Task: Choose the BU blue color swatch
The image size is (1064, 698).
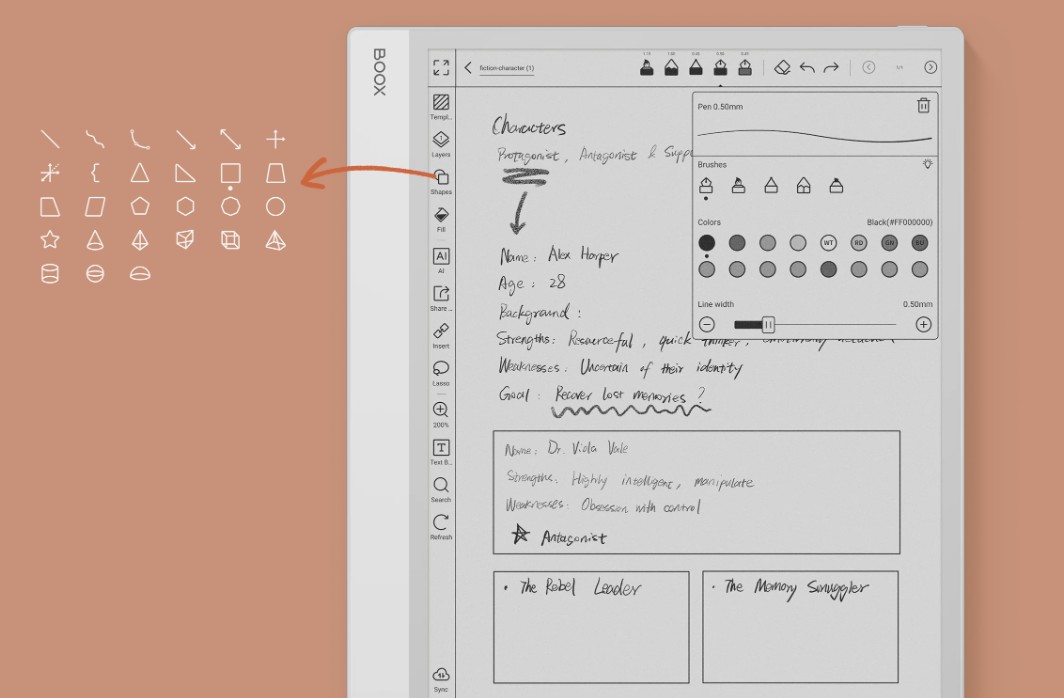Action: 919,243
